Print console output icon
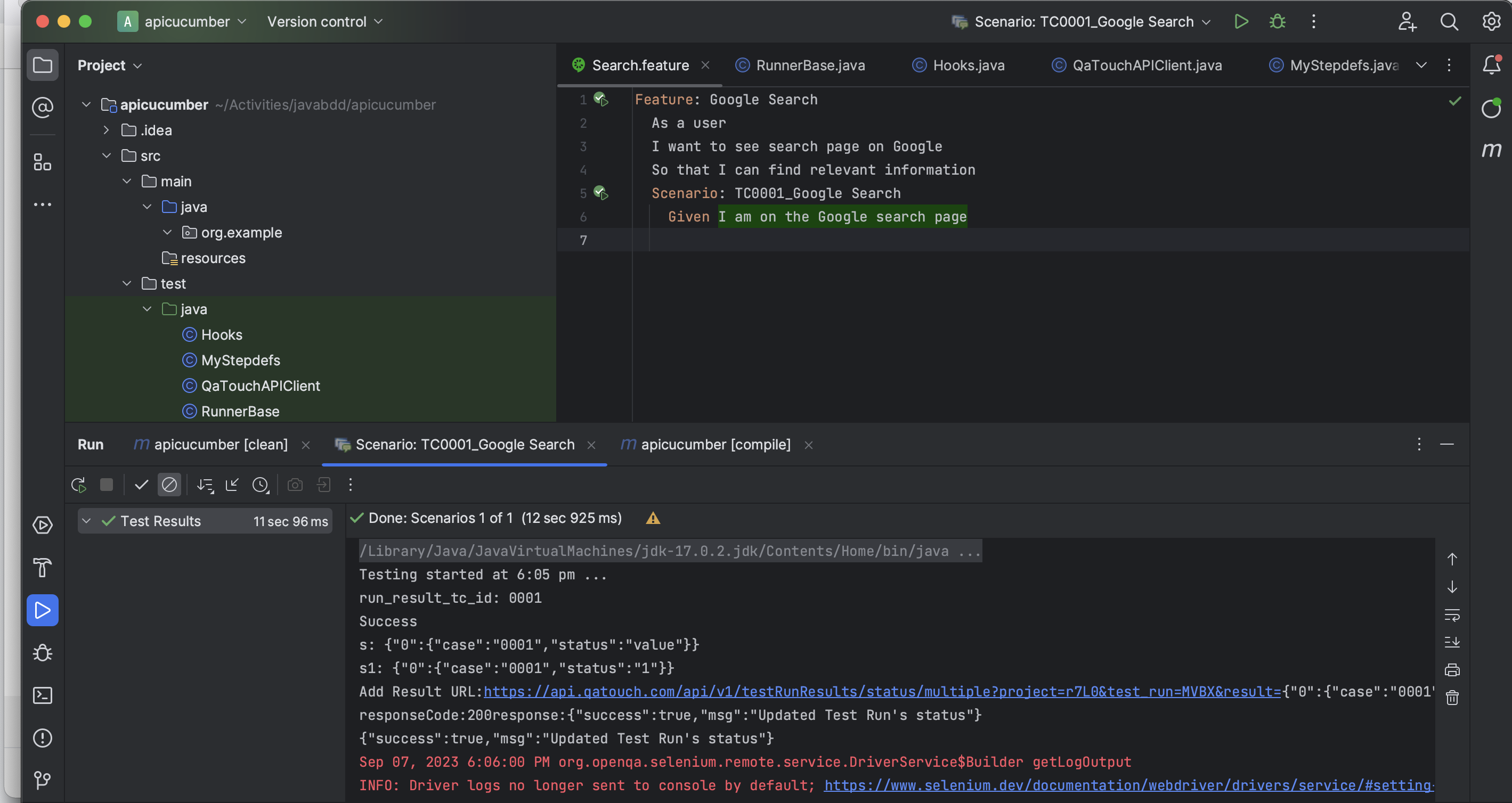 1452,670
